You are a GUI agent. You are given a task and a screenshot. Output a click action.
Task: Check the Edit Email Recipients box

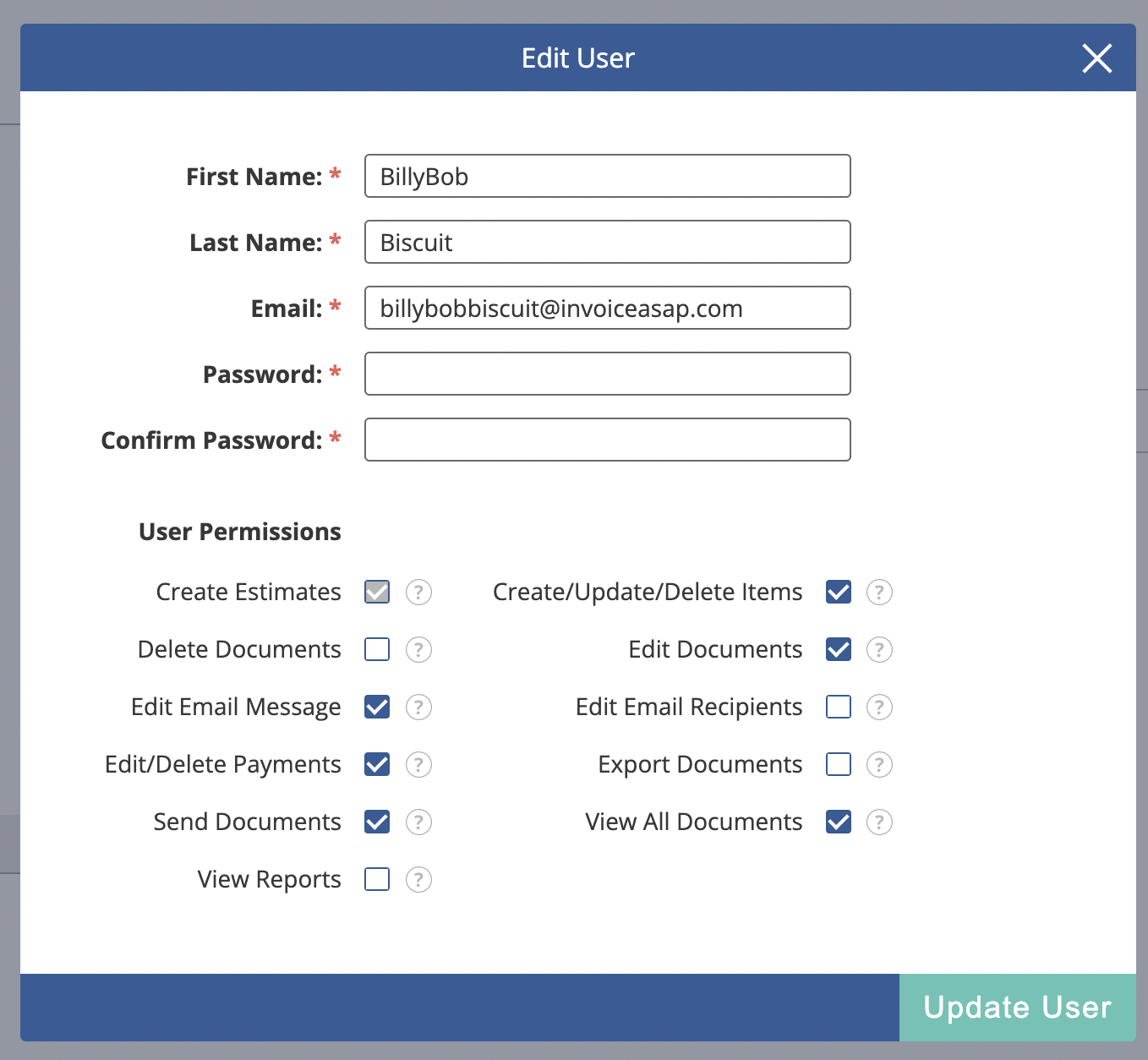tap(839, 707)
